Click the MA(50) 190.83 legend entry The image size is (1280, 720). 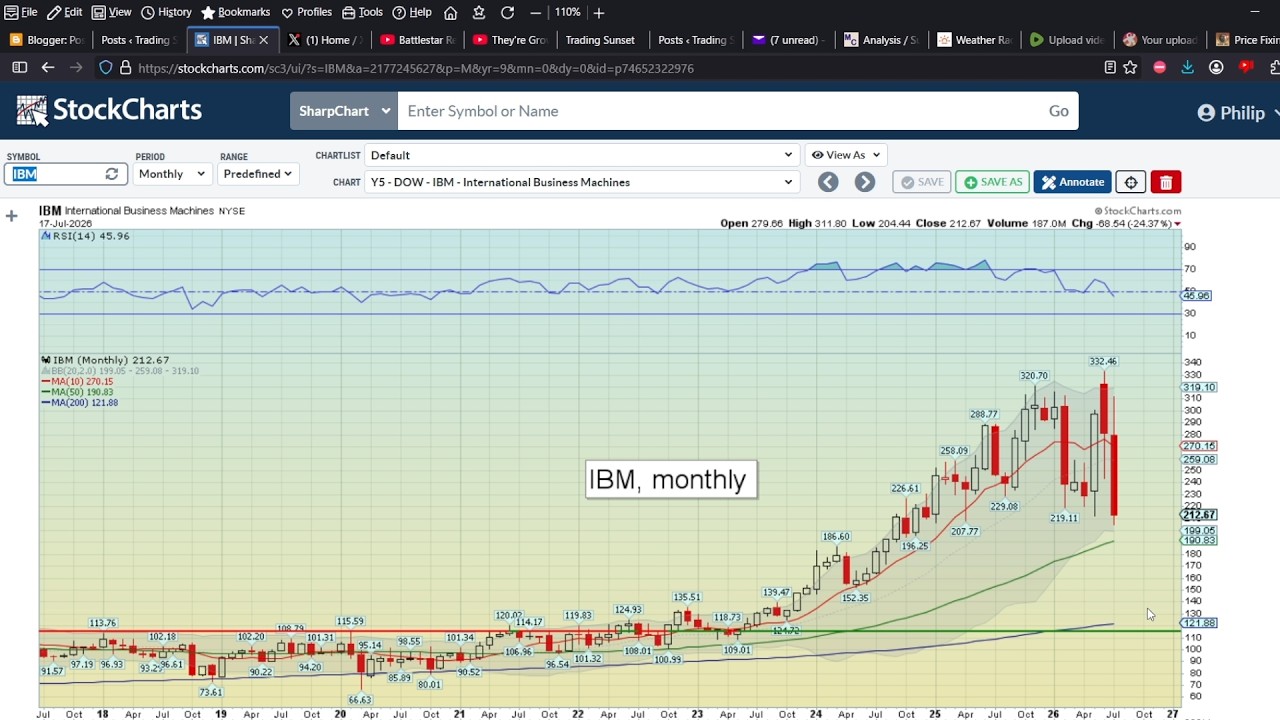(x=78, y=392)
